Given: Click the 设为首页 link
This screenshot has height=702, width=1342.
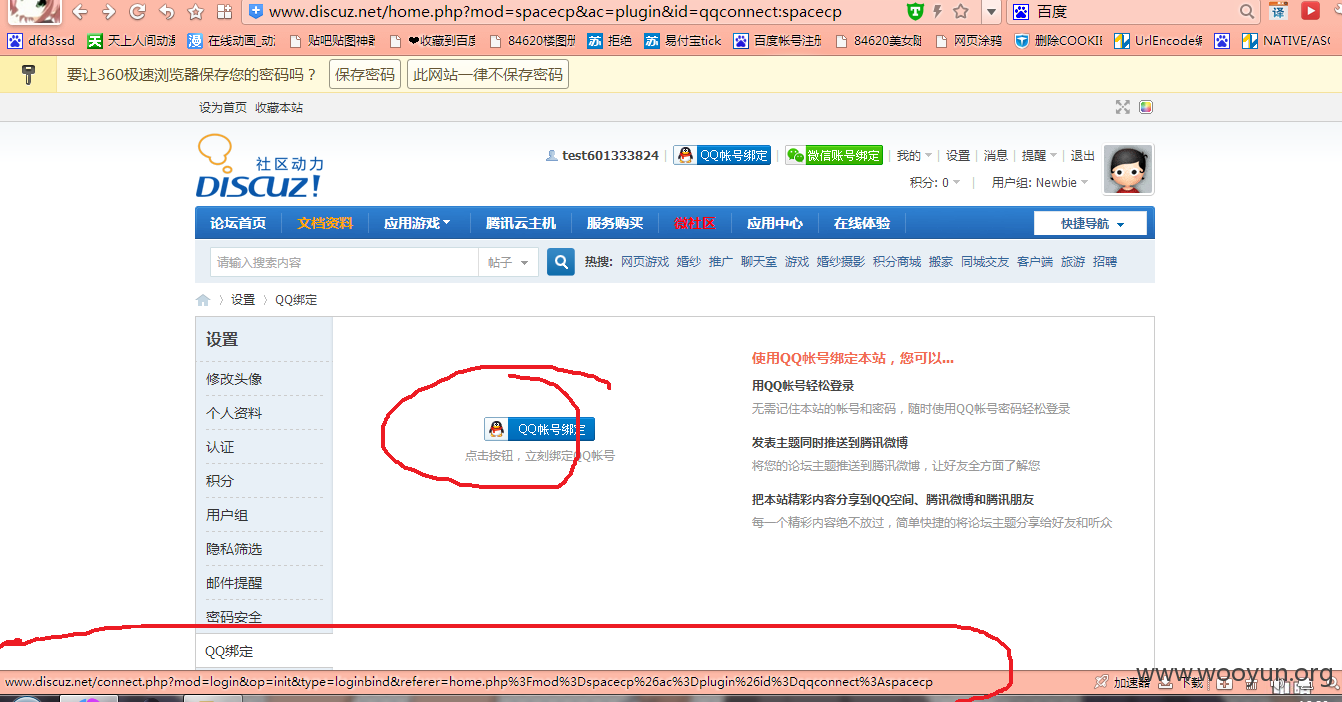Looking at the screenshot, I should [x=223, y=107].
